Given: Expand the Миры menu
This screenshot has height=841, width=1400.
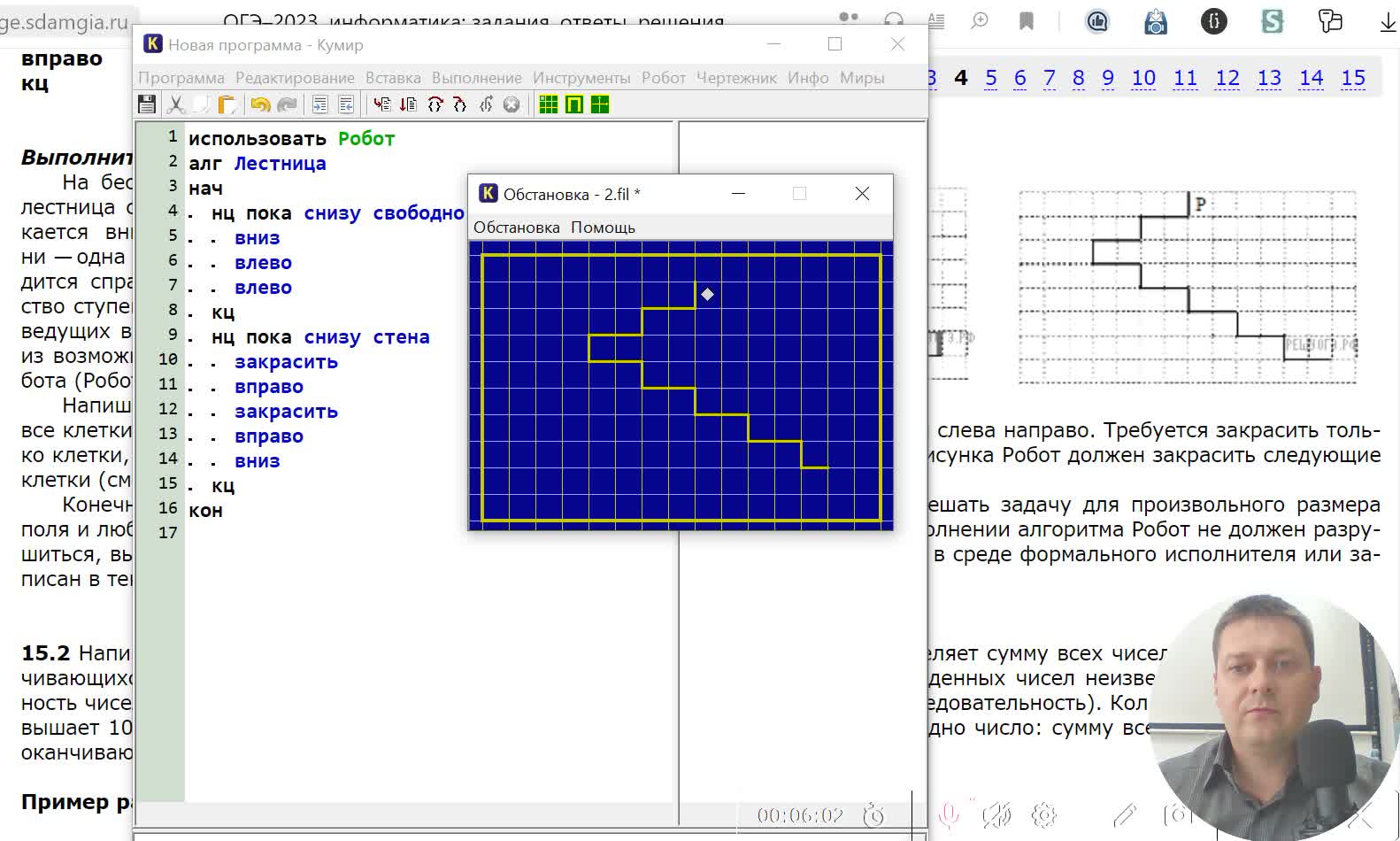Looking at the screenshot, I should click(x=861, y=78).
